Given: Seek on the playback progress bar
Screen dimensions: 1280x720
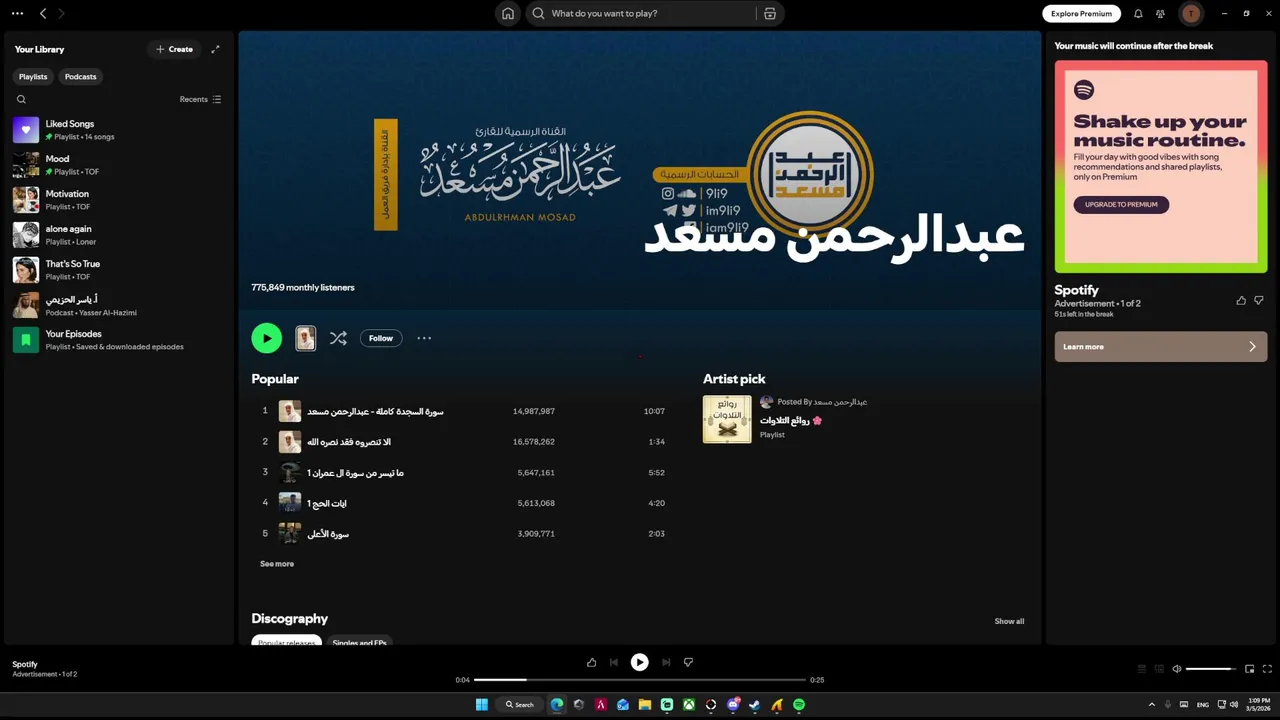Looking at the screenshot, I should click(640, 680).
